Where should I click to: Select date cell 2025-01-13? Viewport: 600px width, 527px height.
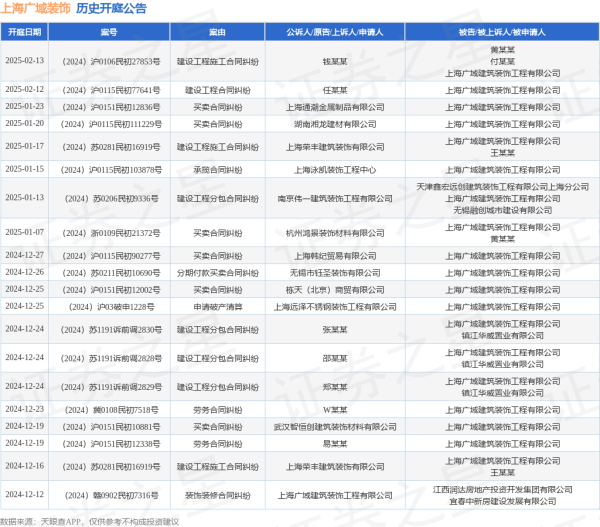[24, 197]
